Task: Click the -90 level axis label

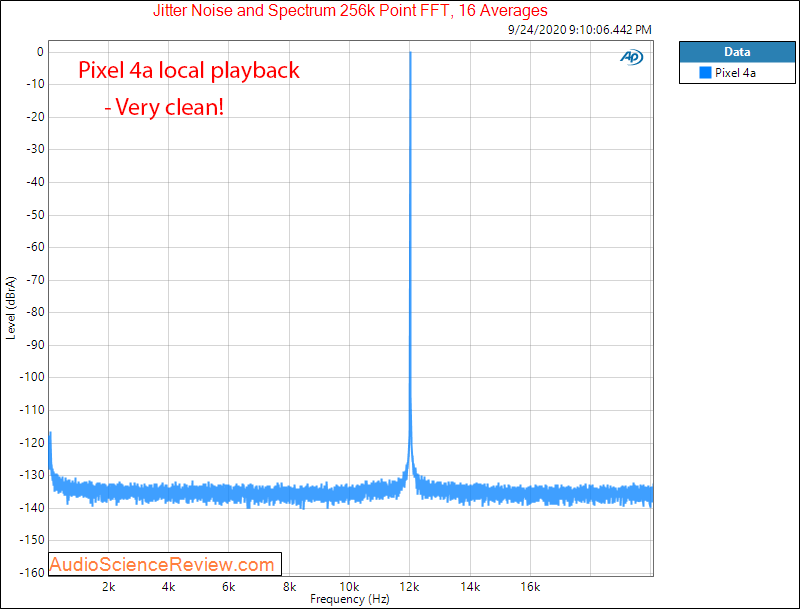Action: pos(35,345)
